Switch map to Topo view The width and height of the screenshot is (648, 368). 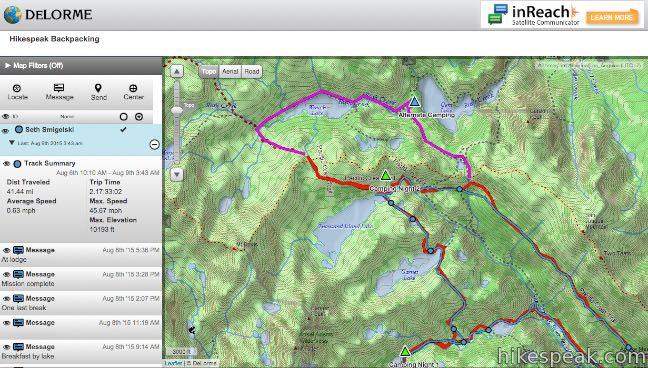point(209,72)
